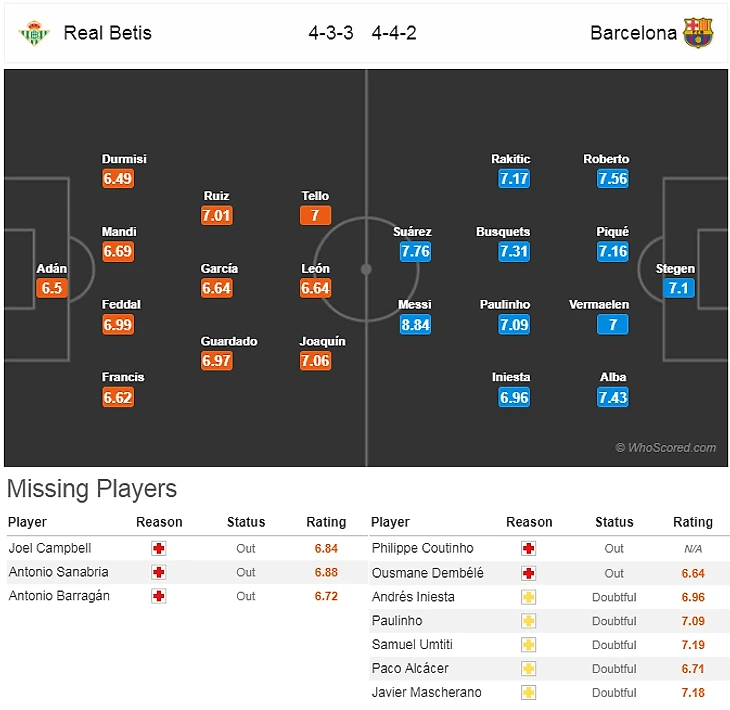Image resolution: width=730 pixels, height=710 pixels.
Task: Open Joel Campbell's player link
Action: [49, 549]
